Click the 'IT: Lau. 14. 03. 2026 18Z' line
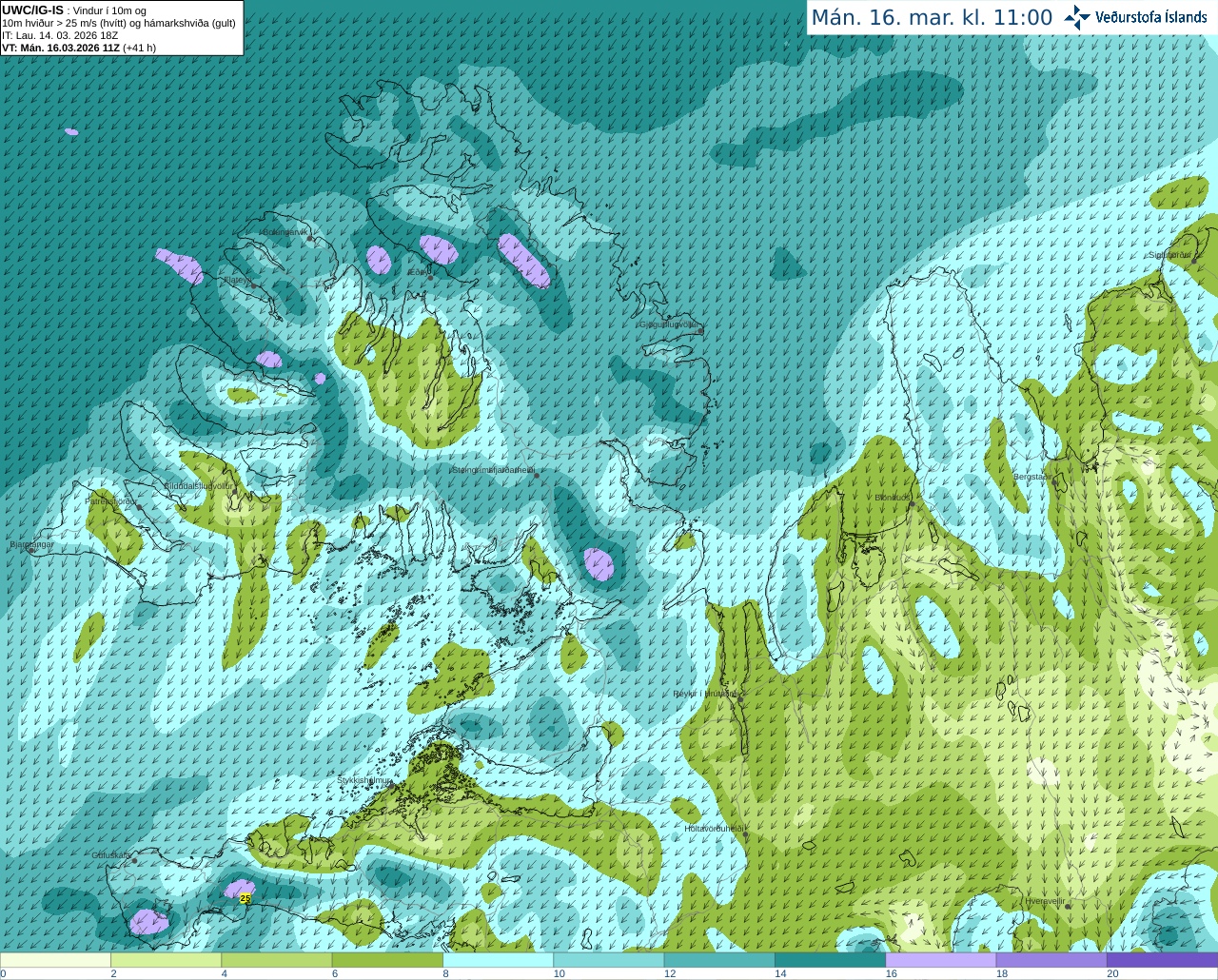 click(60, 35)
